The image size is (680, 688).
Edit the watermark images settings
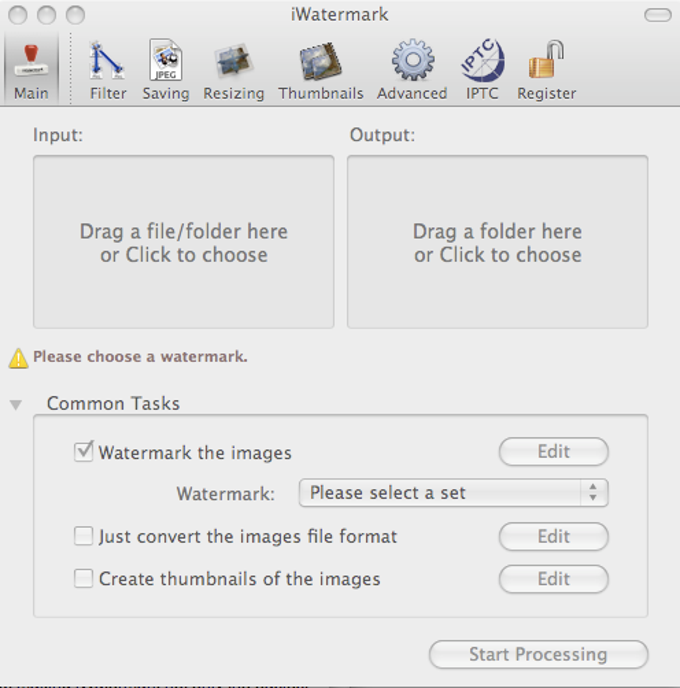(x=554, y=452)
